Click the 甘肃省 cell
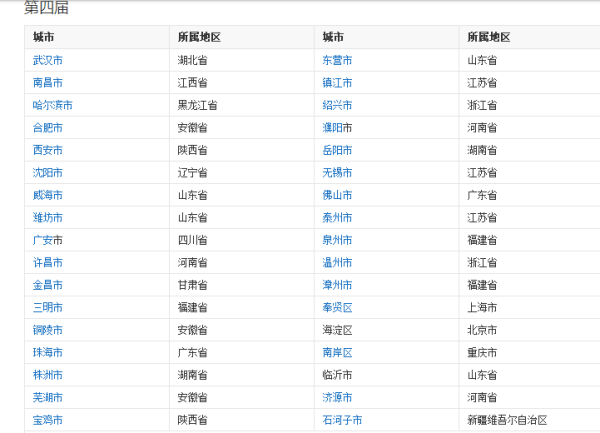This screenshot has height=433, width=600. click(242, 285)
